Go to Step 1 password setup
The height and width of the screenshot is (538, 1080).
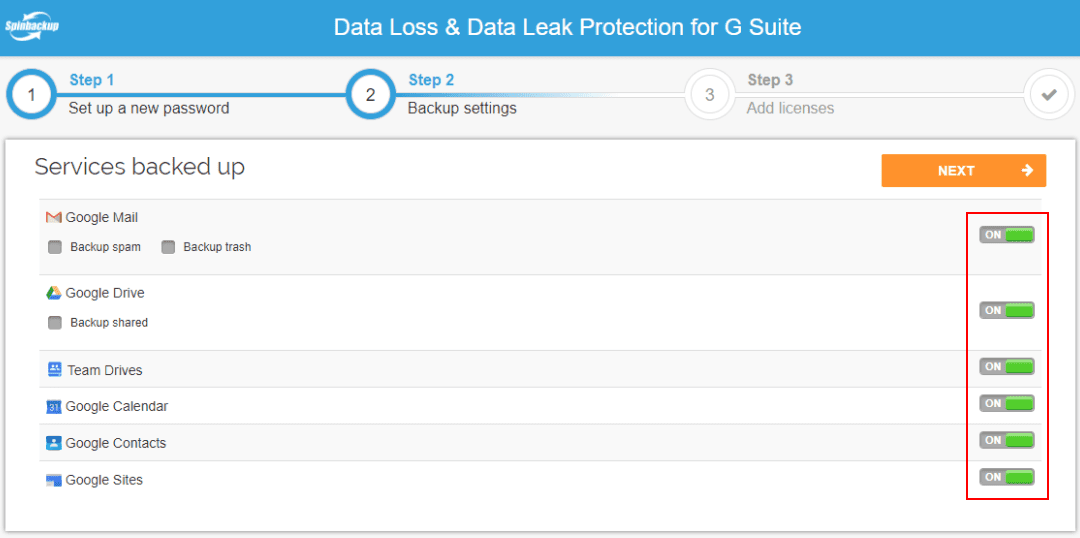pyautogui.click(x=32, y=95)
